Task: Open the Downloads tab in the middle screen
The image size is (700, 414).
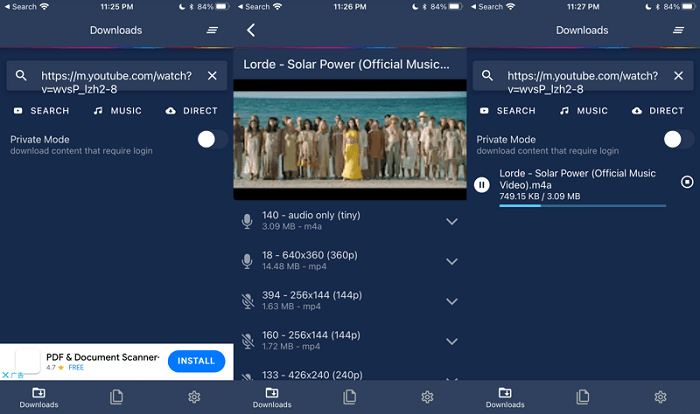Action: (x=272, y=397)
